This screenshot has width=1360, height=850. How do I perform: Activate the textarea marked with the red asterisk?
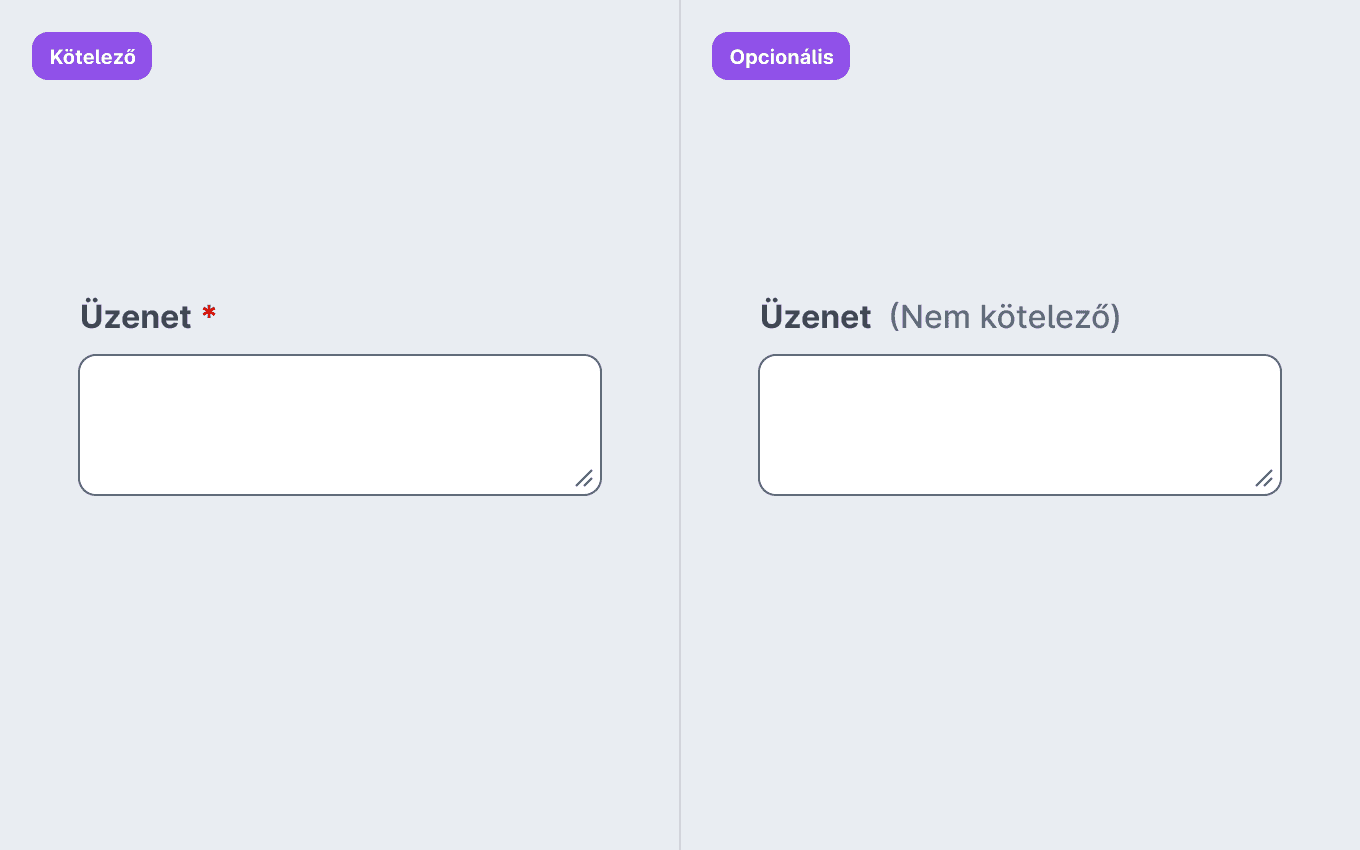click(340, 425)
